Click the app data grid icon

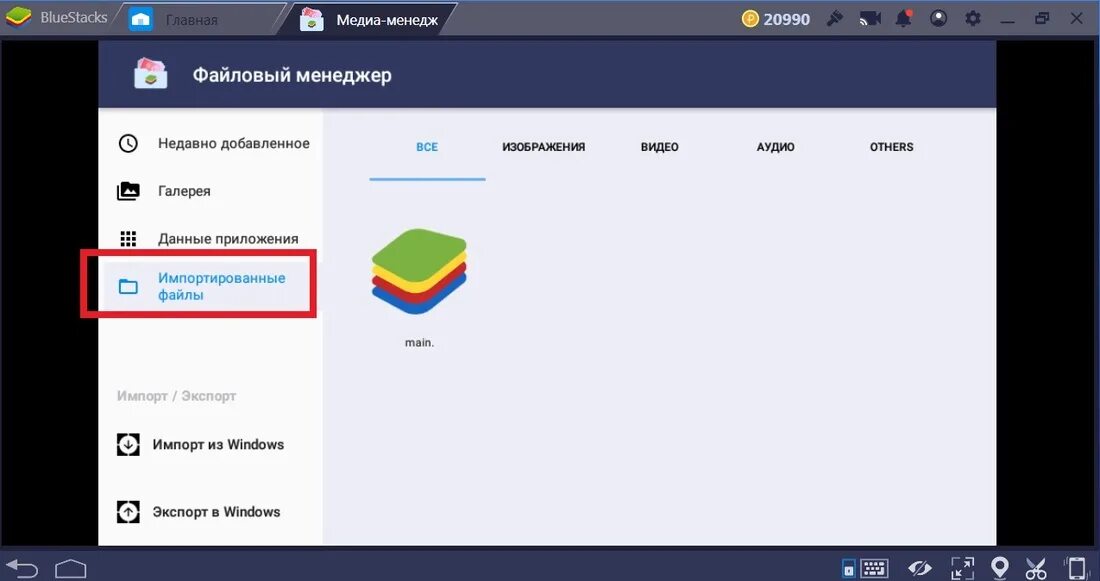(x=128, y=239)
